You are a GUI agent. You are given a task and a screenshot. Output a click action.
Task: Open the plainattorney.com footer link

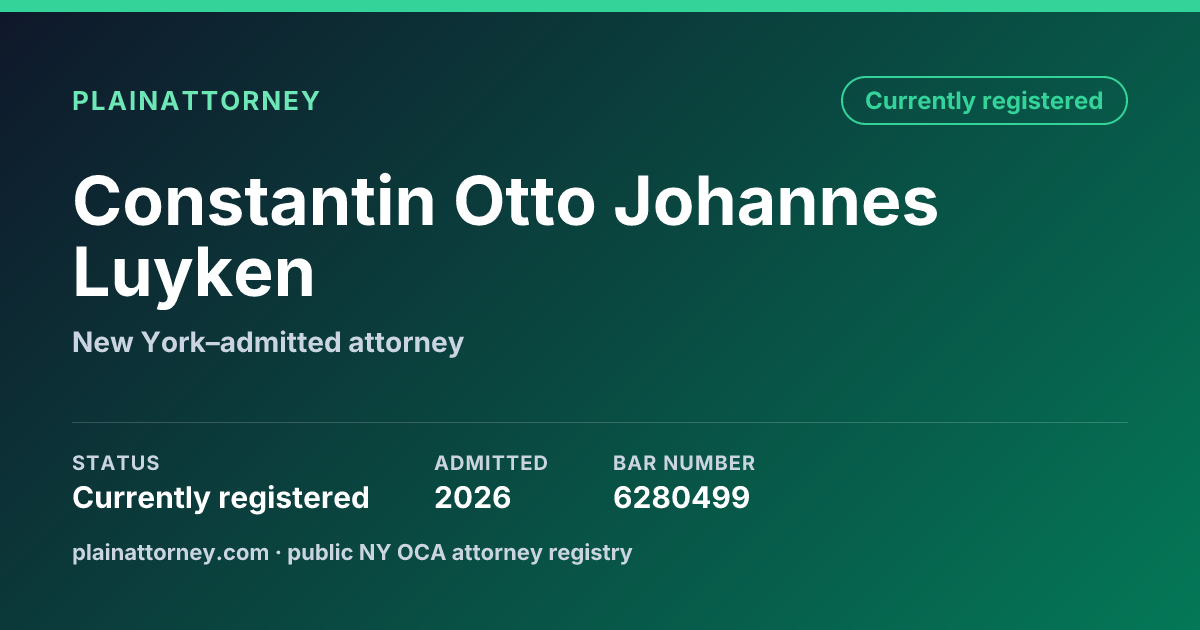coord(171,552)
